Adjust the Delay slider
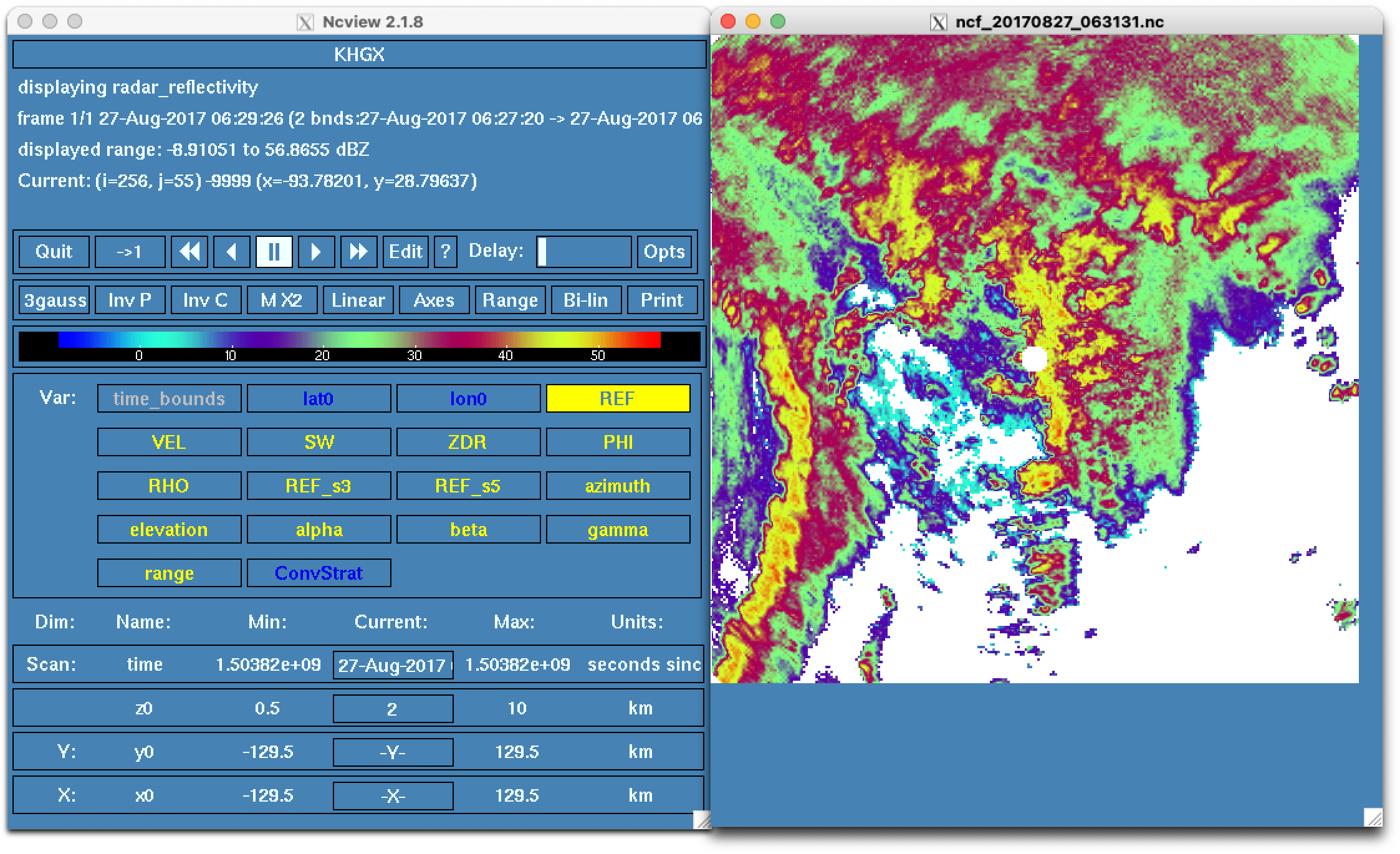This screenshot has height=854, width=1400. pyautogui.click(x=583, y=252)
